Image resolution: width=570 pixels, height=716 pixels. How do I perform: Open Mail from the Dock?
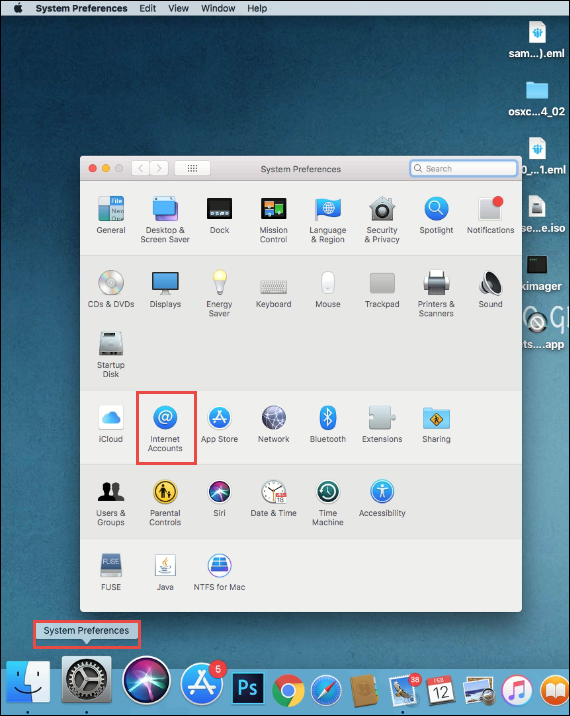[403, 690]
